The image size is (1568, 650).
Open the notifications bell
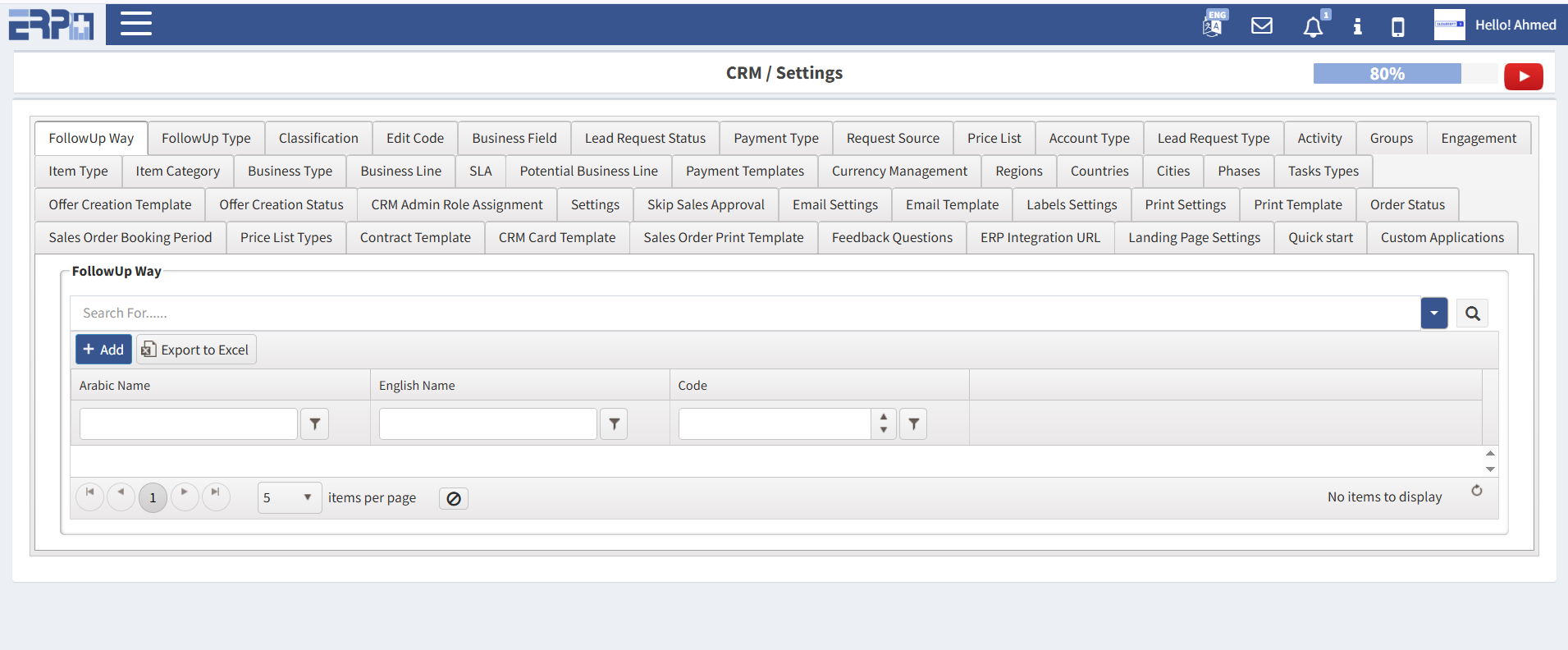(1313, 27)
